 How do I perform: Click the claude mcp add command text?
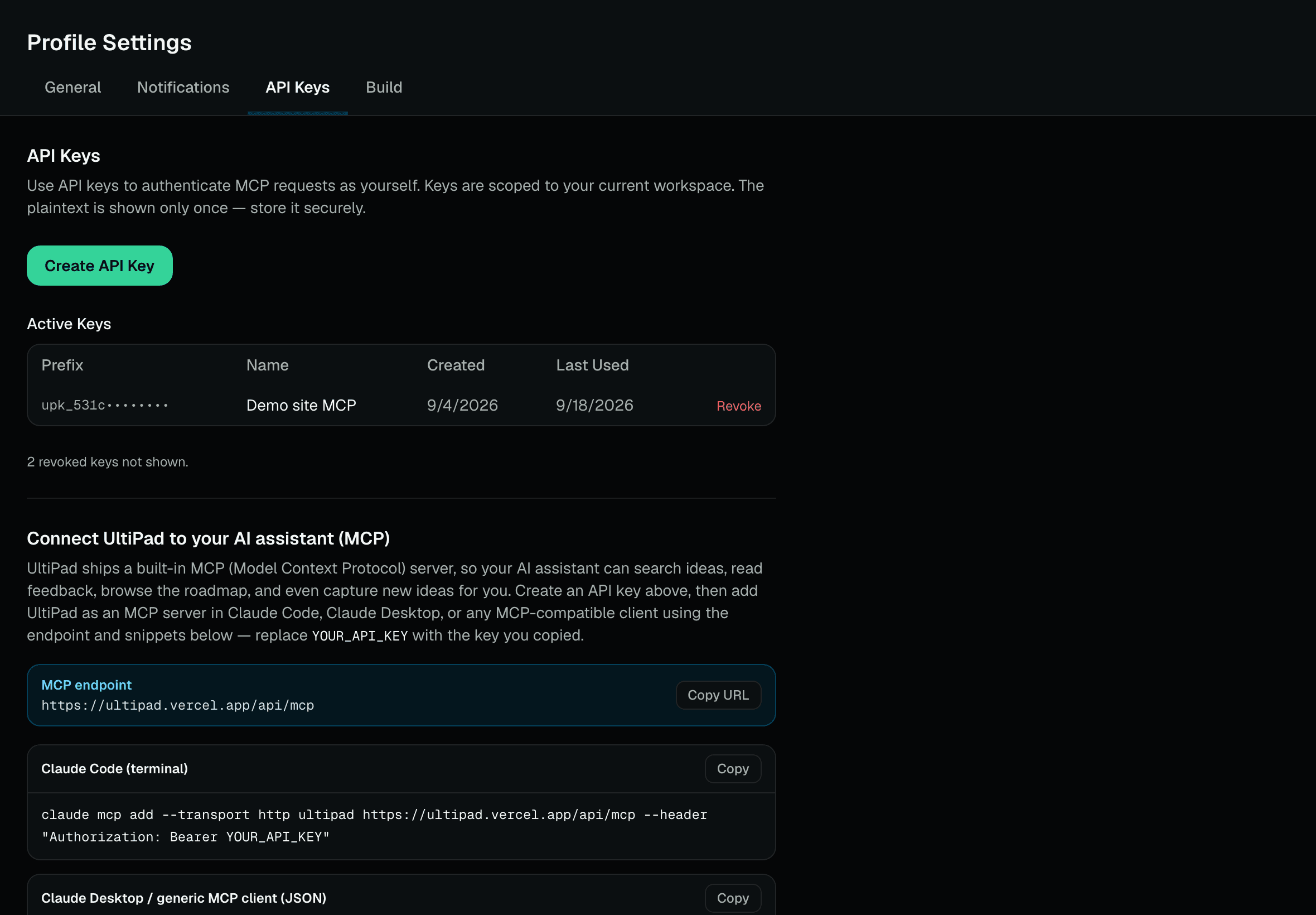tap(374, 826)
